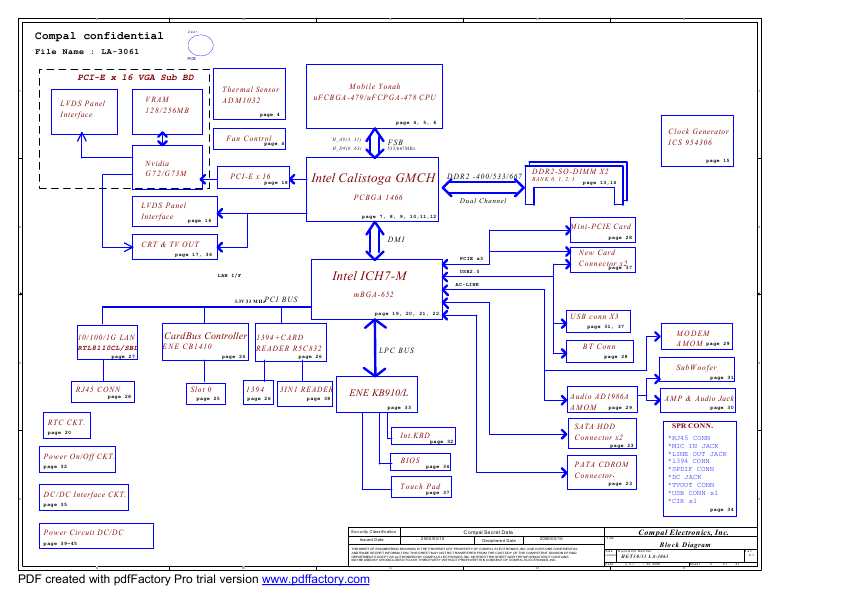Click the "Compal confidential" heading
Viewport: 842px width, 595px height.
coord(99,36)
